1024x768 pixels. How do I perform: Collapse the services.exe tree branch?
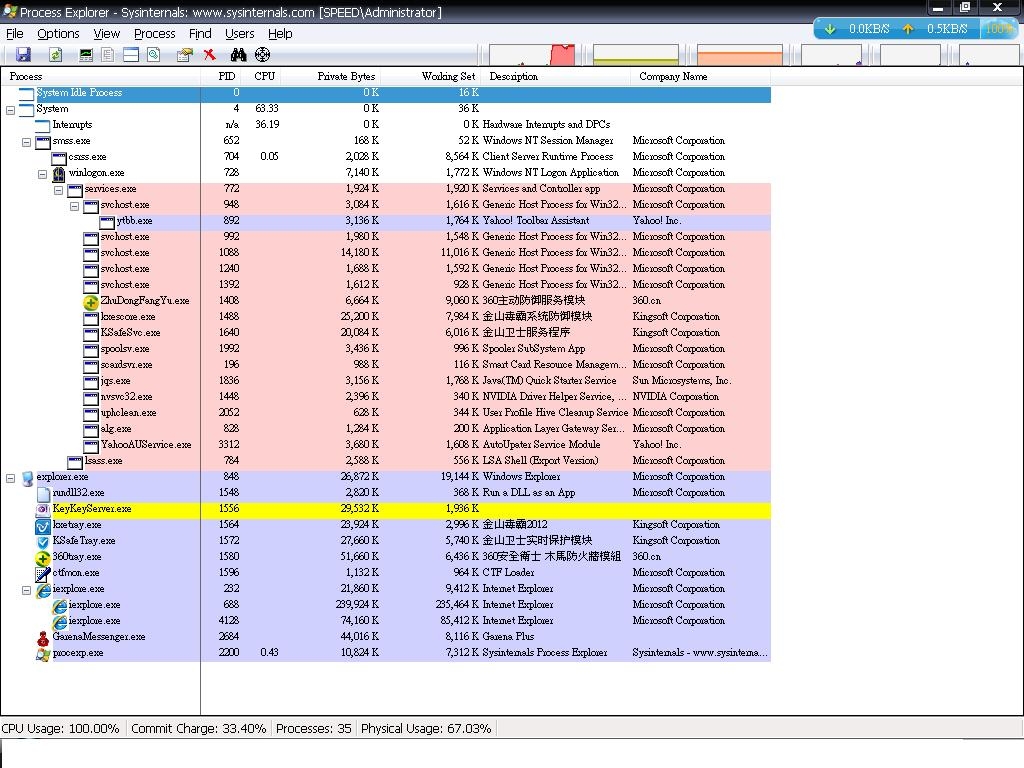coord(59,189)
